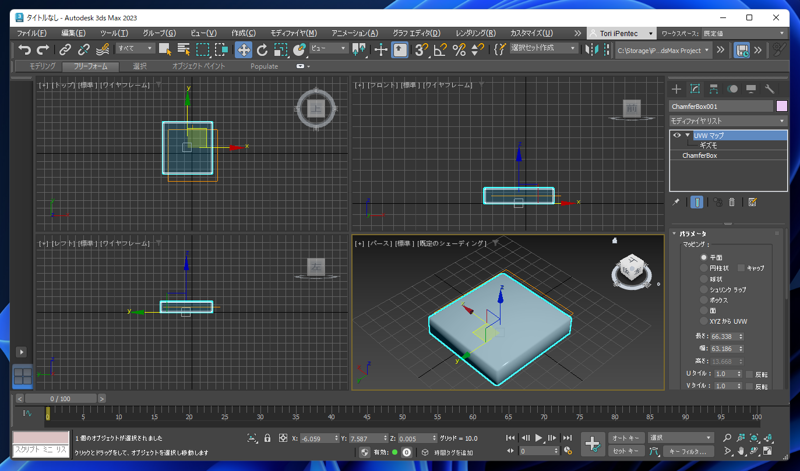Click the Select and Place tool
This screenshot has height=471, width=800.
(x=299, y=49)
